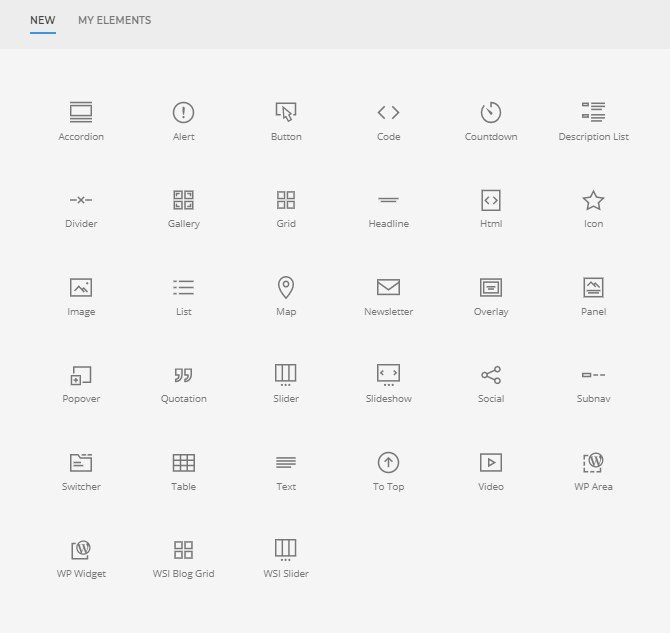Viewport: 670px width, 633px height.
Task: Add a Table element
Action: coord(183,472)
